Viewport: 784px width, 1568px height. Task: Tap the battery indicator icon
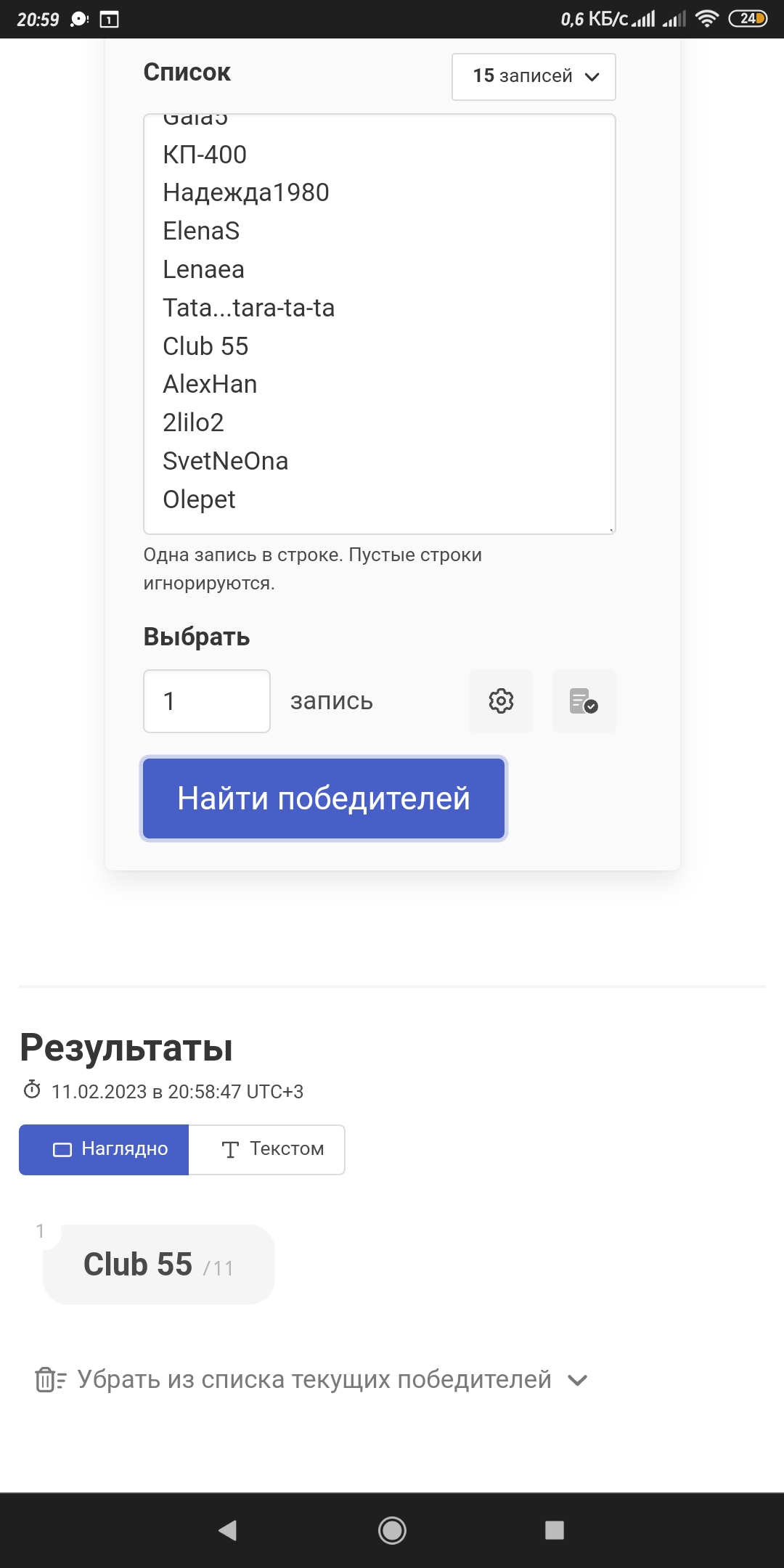click(x=748, y=19)
